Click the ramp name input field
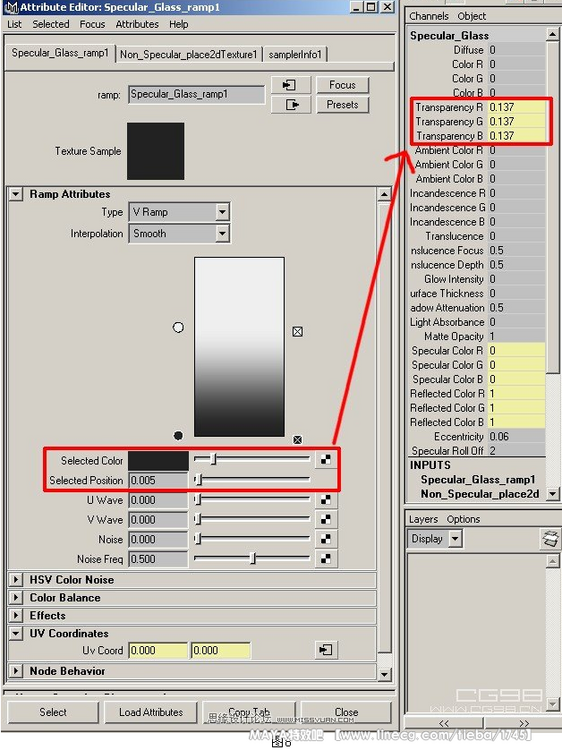Viewport: 562px width, 750px height. pyautogui.click(x=197, y=94)
